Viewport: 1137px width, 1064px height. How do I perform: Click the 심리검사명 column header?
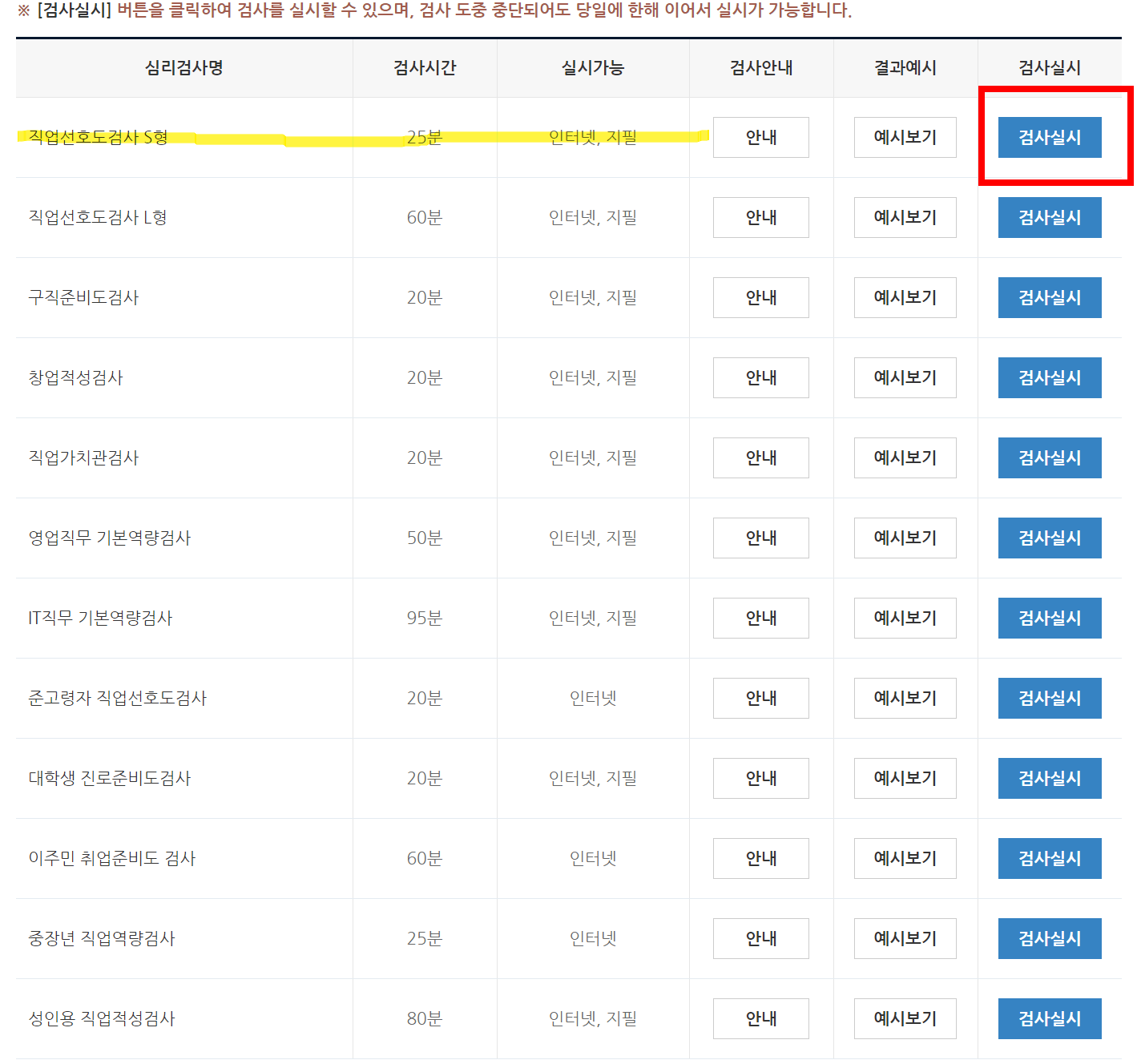[x=183, y=68]
